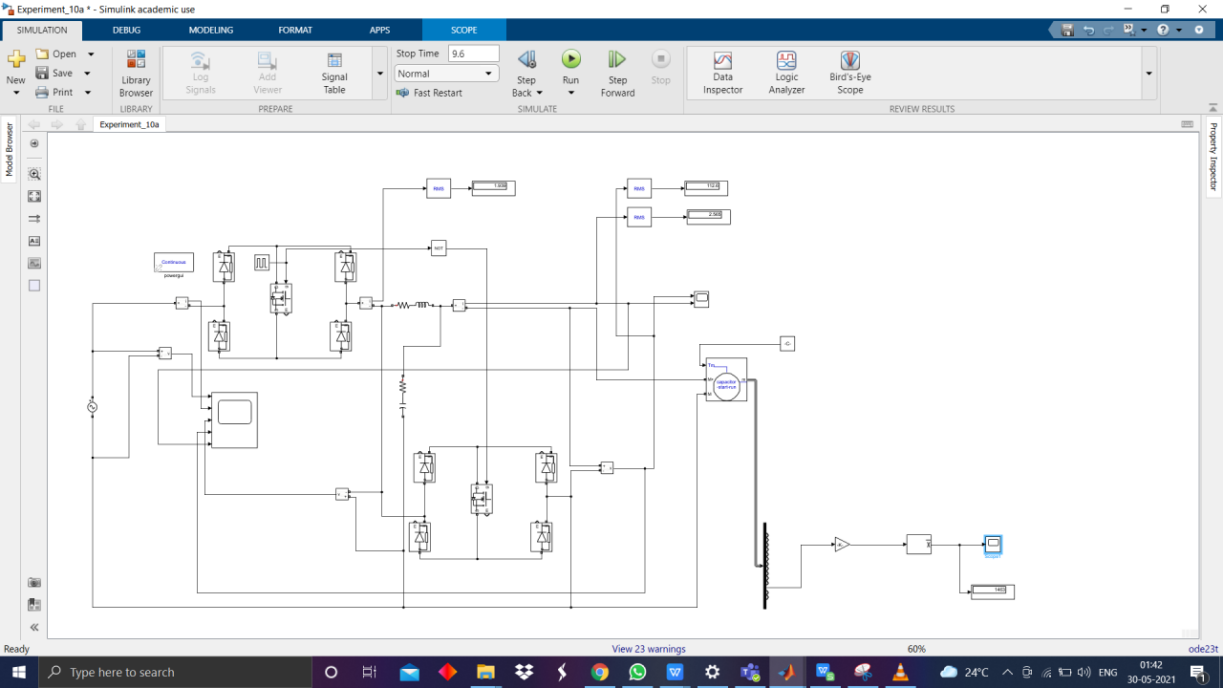This screenshot has width=1223, height=688.
Task: Expand the Prepare gallery
Action: tap(380, 73)
